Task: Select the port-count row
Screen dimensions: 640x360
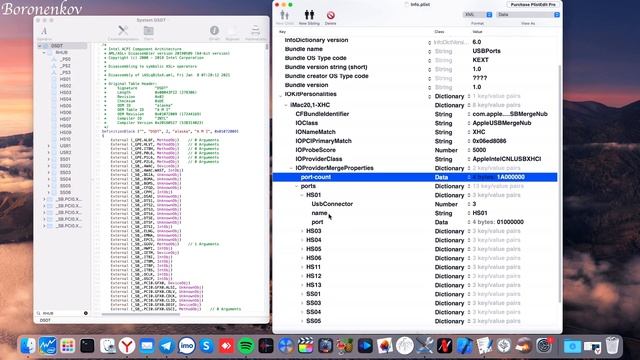Action: pos(415,177)
